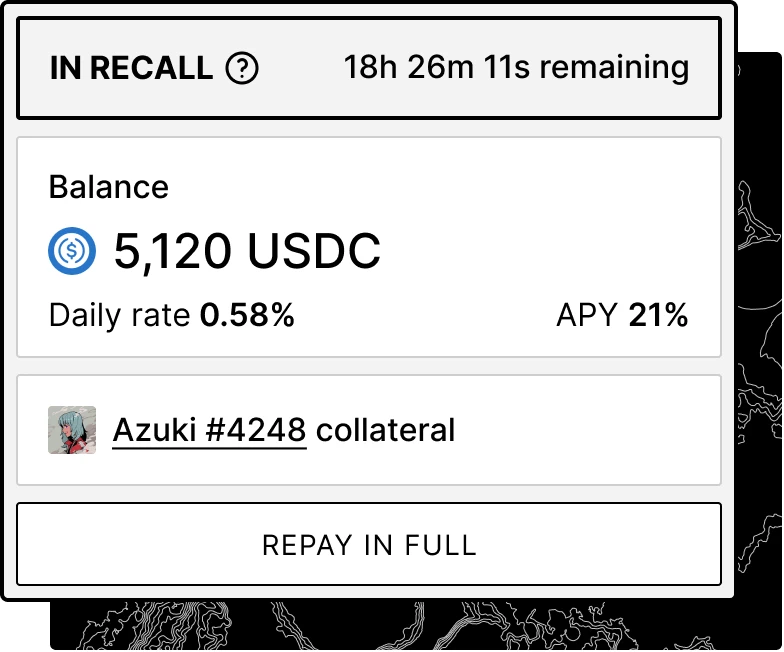
Task: Click the Balance heading label
Action: 108,187
